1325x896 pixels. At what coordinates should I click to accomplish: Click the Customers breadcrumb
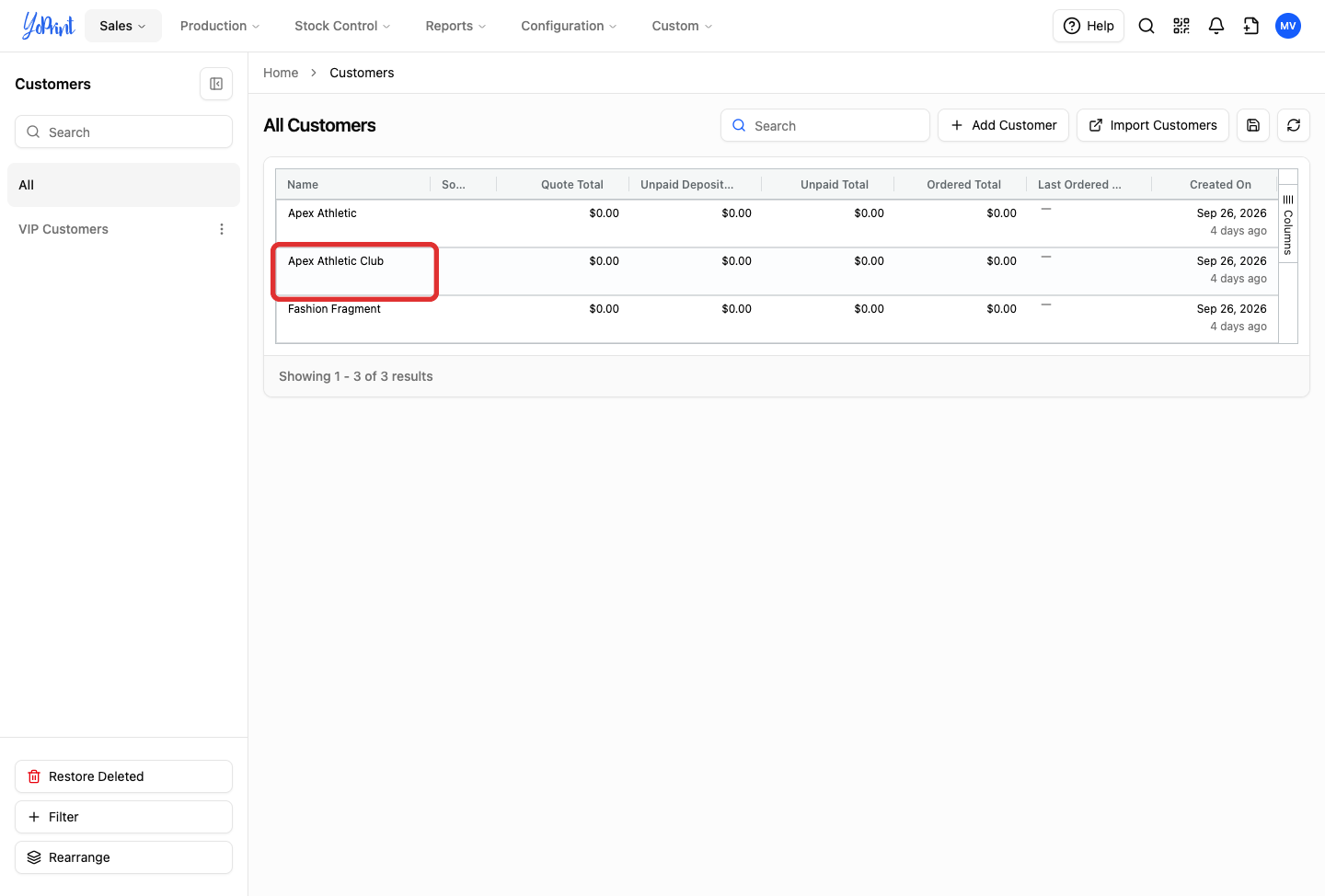[x=362, y=73]
